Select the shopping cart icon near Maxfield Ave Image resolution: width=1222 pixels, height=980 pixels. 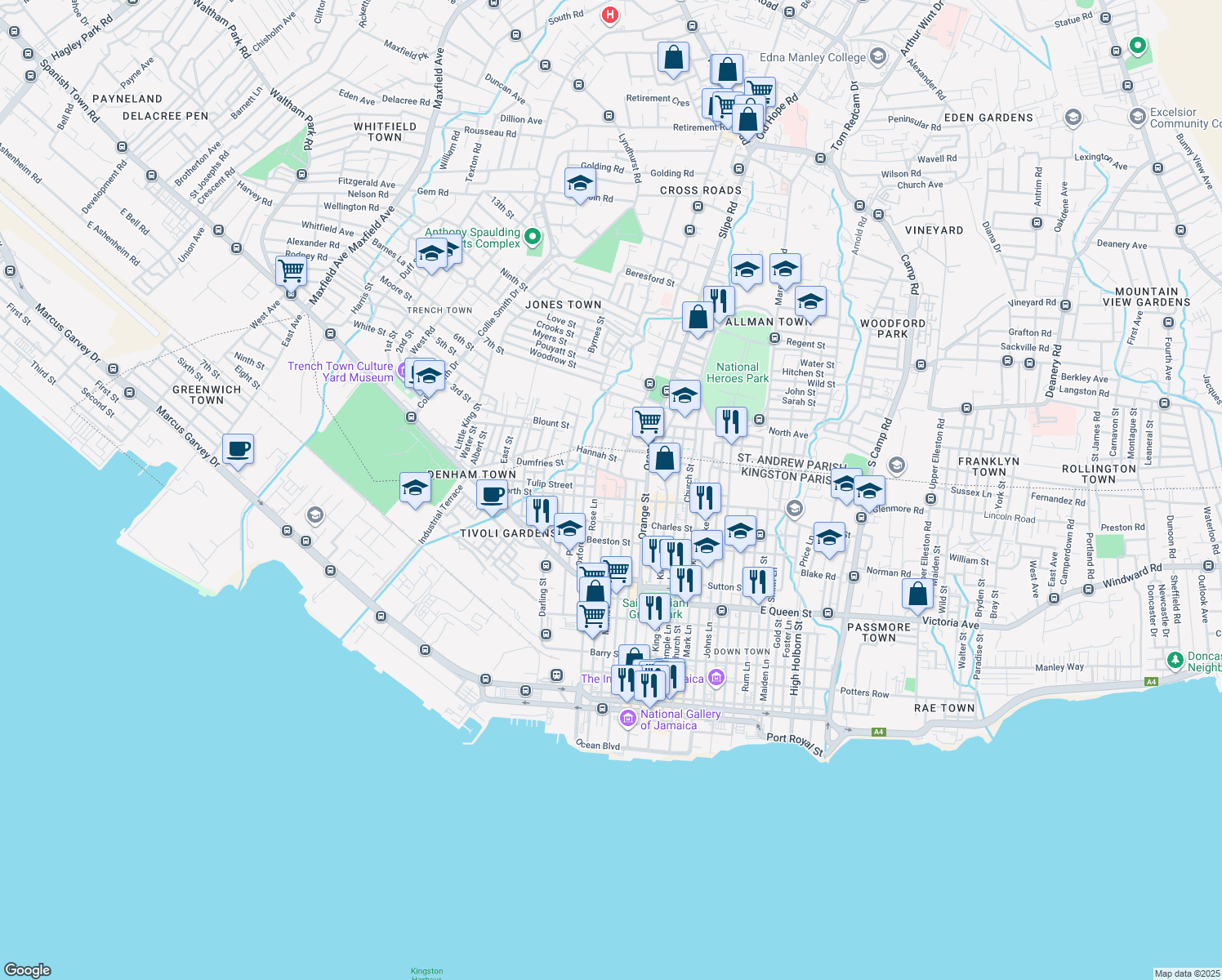tap(291, 270)
